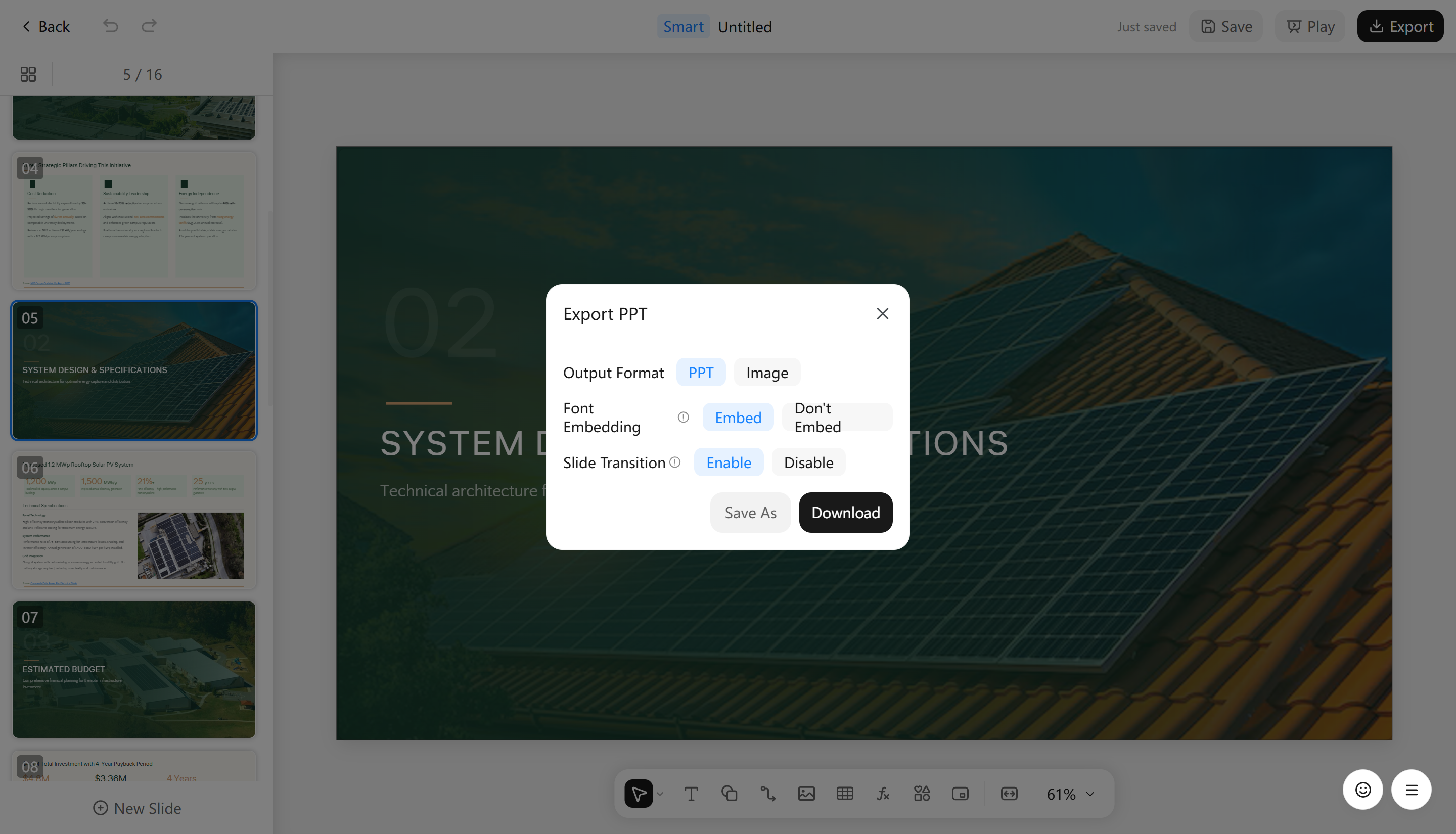Select the Shape tool
This screenshot has height=834, width=1456.
tap(729, 794)
